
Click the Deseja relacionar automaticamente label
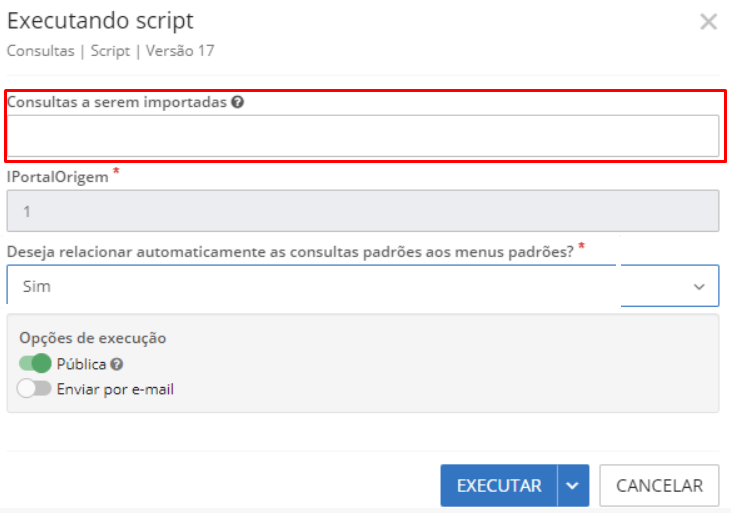(x=290, y=252)
